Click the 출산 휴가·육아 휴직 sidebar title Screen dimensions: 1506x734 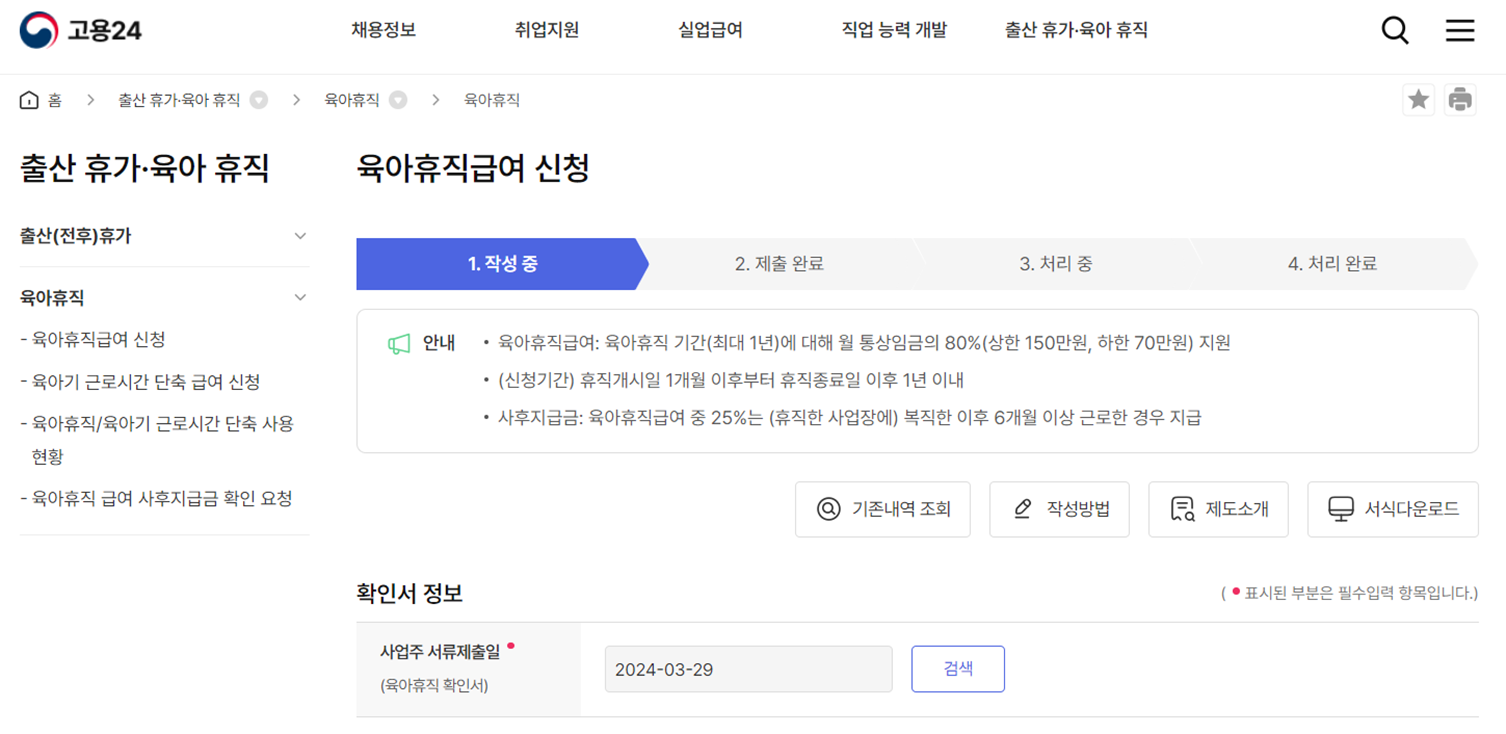coord(145,168)
